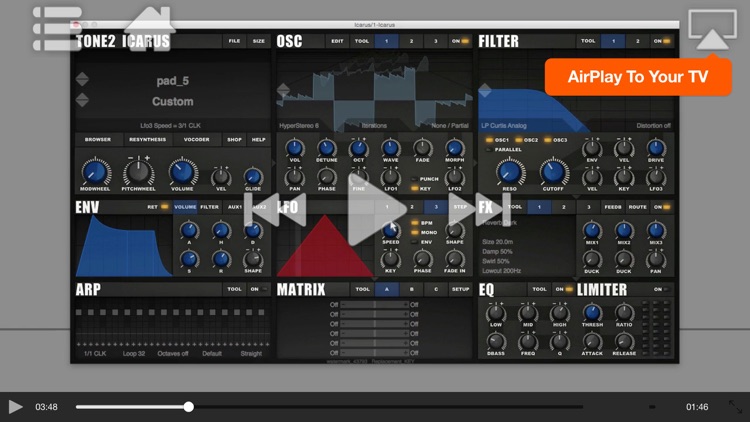750x422 pixels.
Task: Toggle the OSC ON switch
Action: coord(460,41)
